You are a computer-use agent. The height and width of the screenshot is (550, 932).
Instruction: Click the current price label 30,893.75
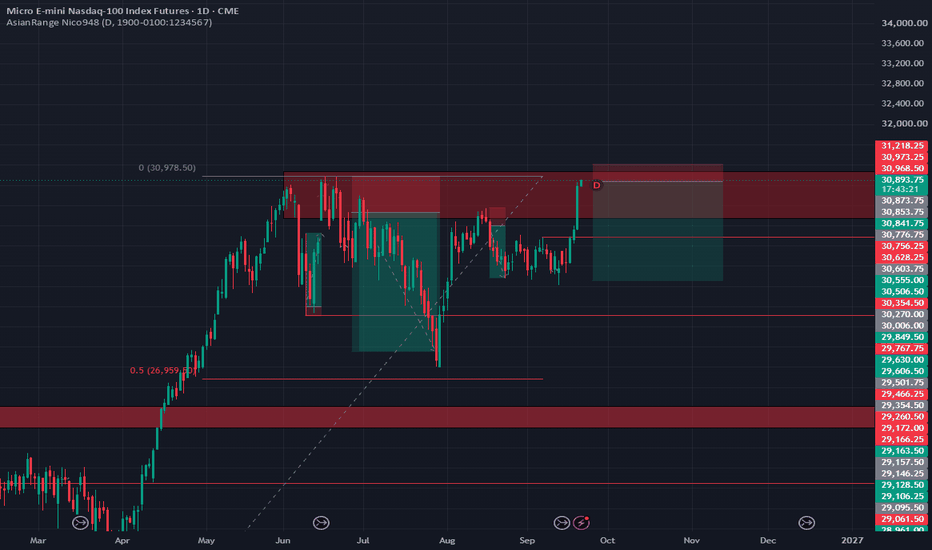pyautogui.click(x=902, y=180)
